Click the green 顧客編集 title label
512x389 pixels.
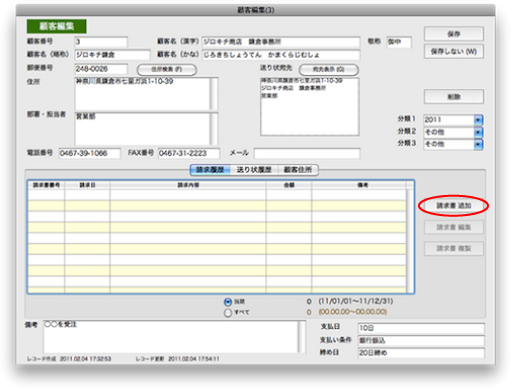coord(57,26)
